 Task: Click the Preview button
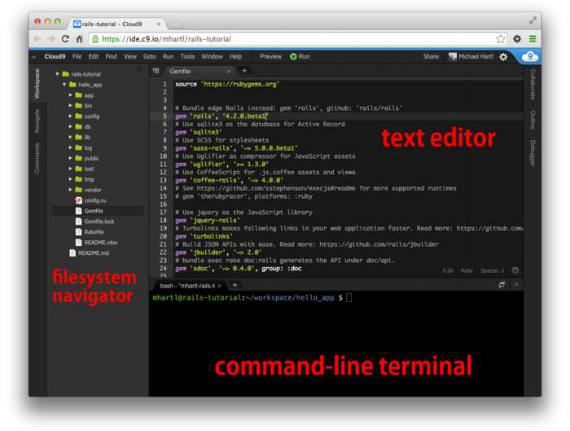271,57
